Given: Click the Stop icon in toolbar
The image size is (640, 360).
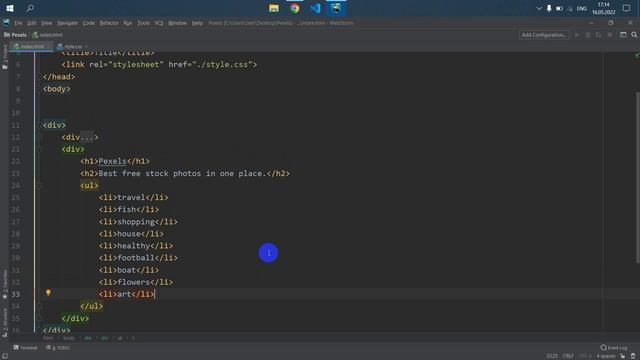Looking at the screenshot, I should [x=610, y=35].
